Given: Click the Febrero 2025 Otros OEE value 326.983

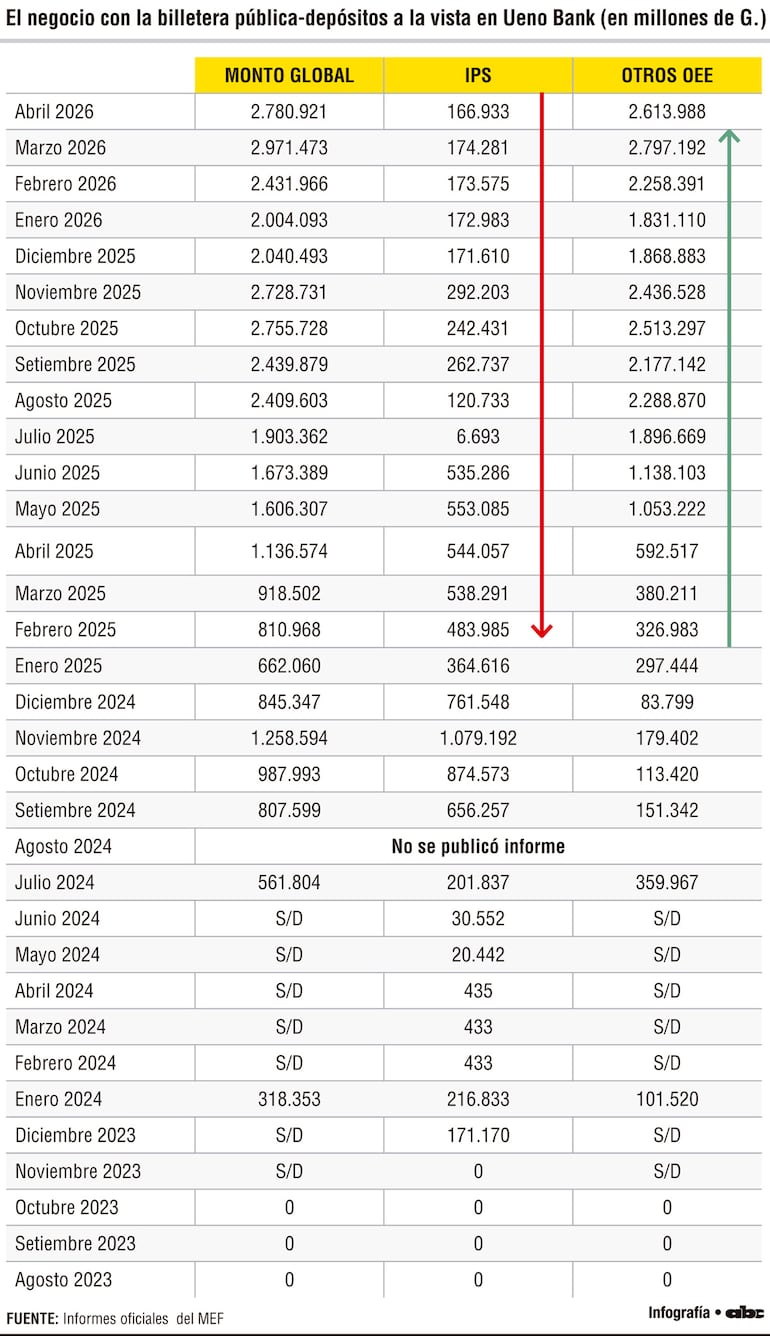Looking at the screenshot, I should 667,630.
